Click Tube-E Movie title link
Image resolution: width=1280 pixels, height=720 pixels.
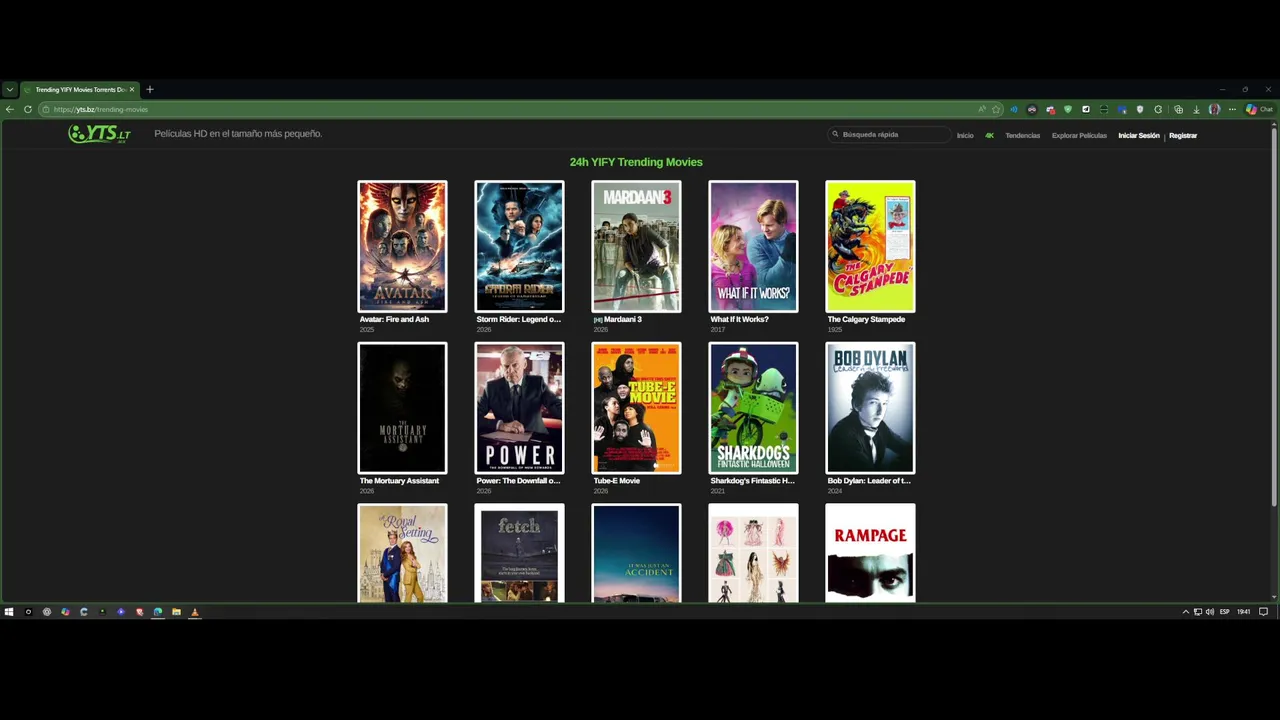pyautogui.click(x=616, y=481)
